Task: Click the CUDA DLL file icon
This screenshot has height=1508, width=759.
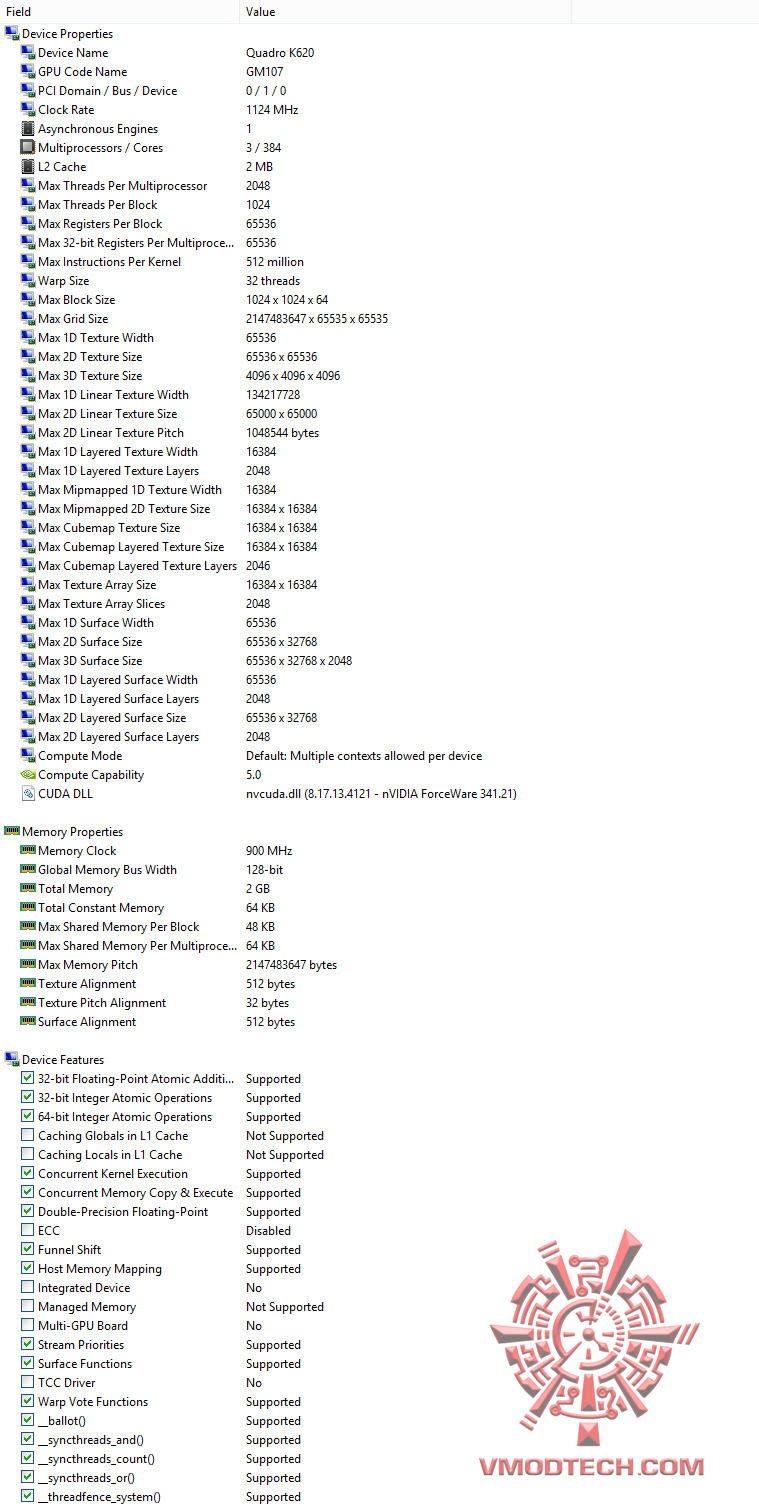Action: [28, 793]
